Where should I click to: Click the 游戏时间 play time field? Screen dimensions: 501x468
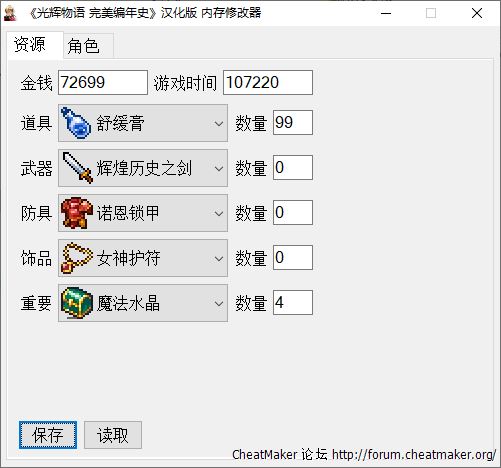[268, 82]
